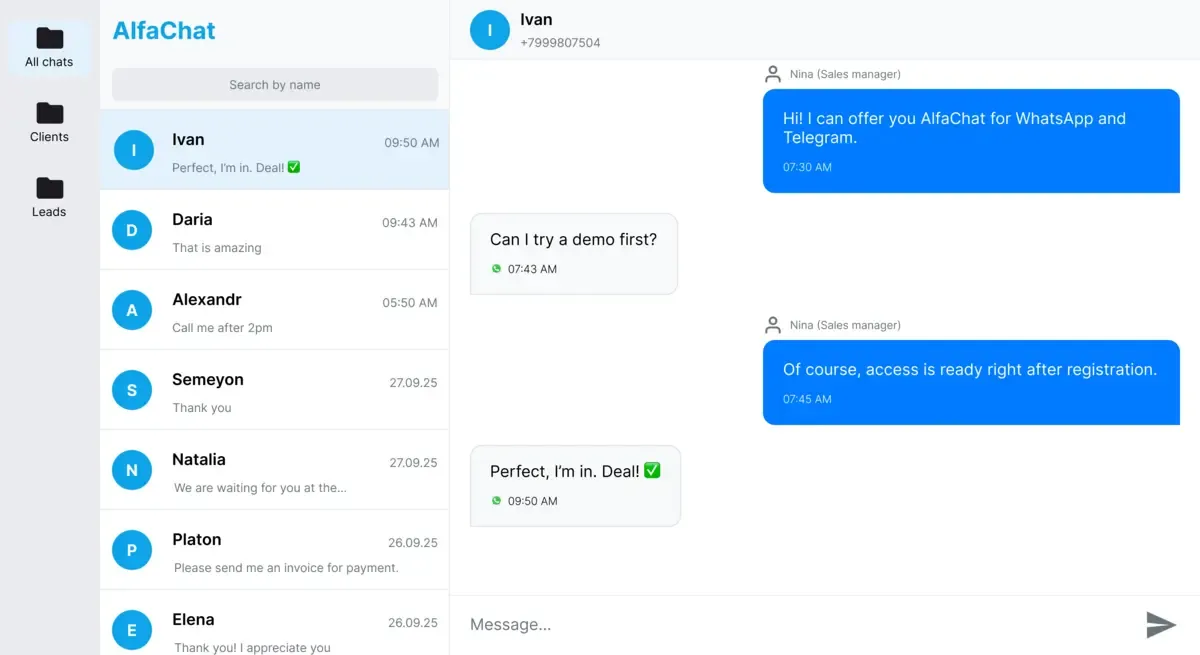Select Alexandr's conversation

274,310
